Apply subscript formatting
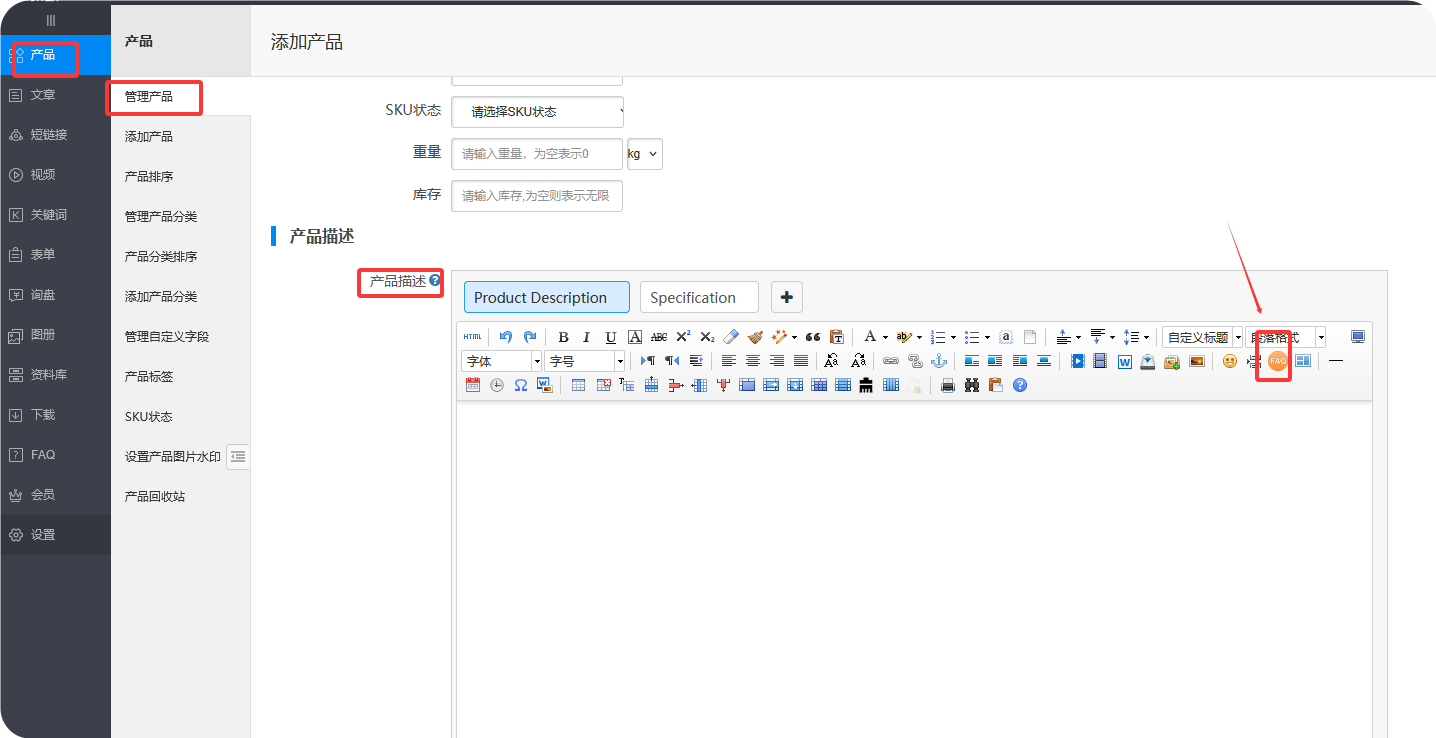 707,337
